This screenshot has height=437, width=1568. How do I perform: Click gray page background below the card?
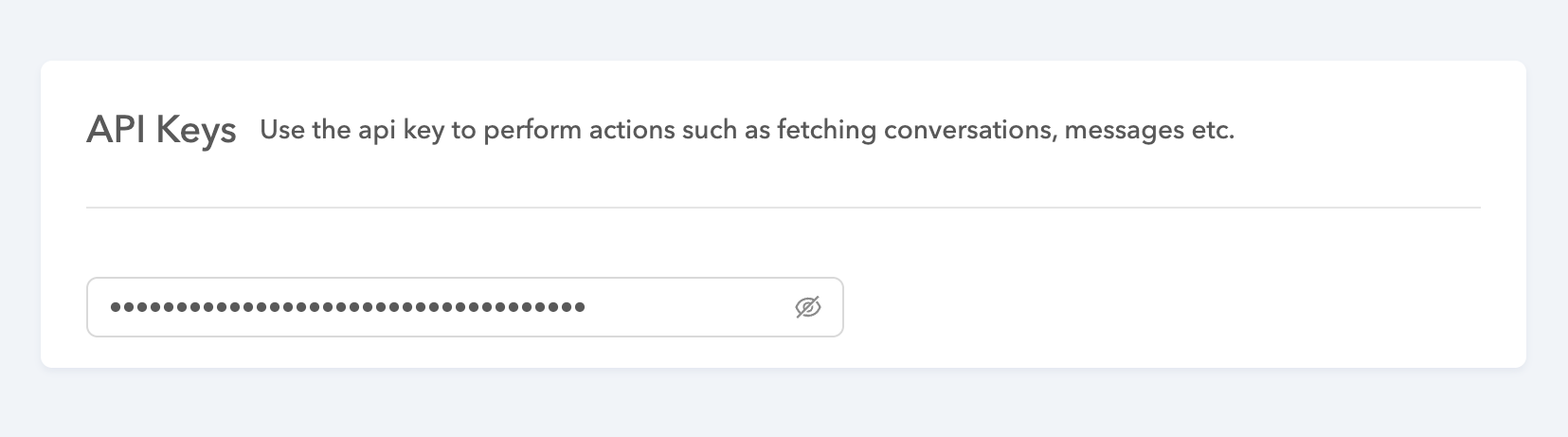783,403
